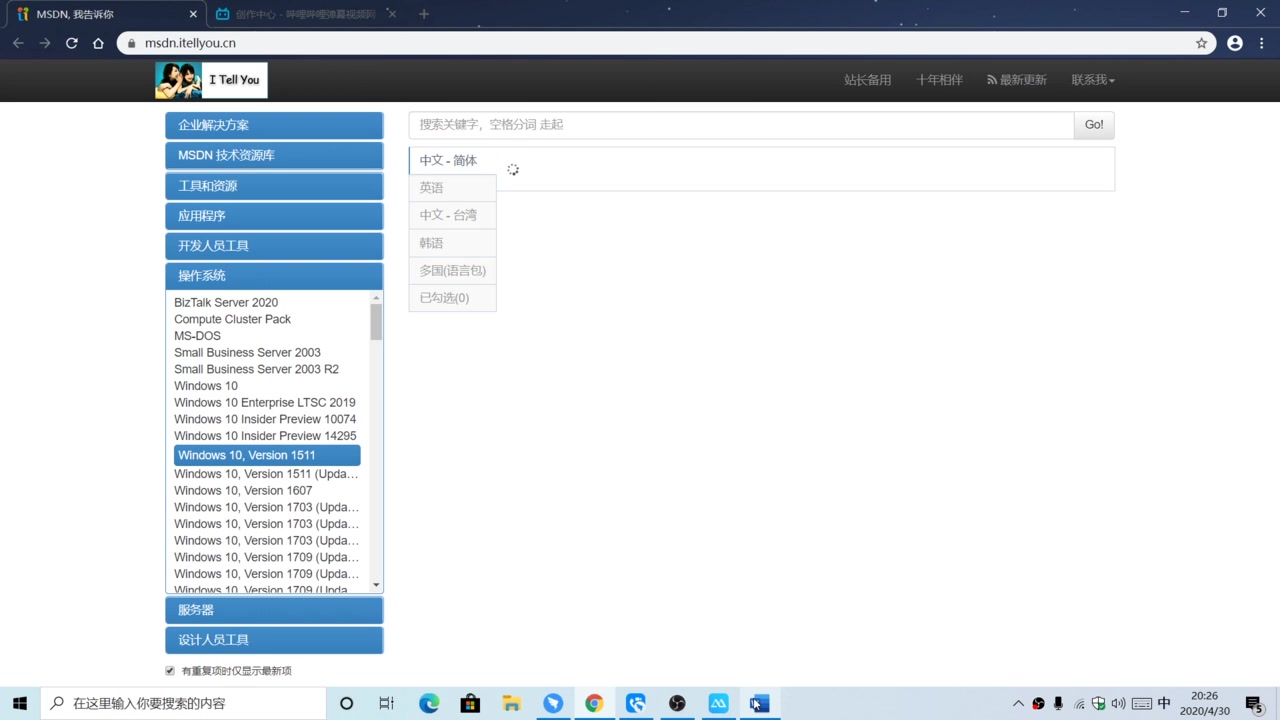Expand the 工具和资源 section

[274, 186]
